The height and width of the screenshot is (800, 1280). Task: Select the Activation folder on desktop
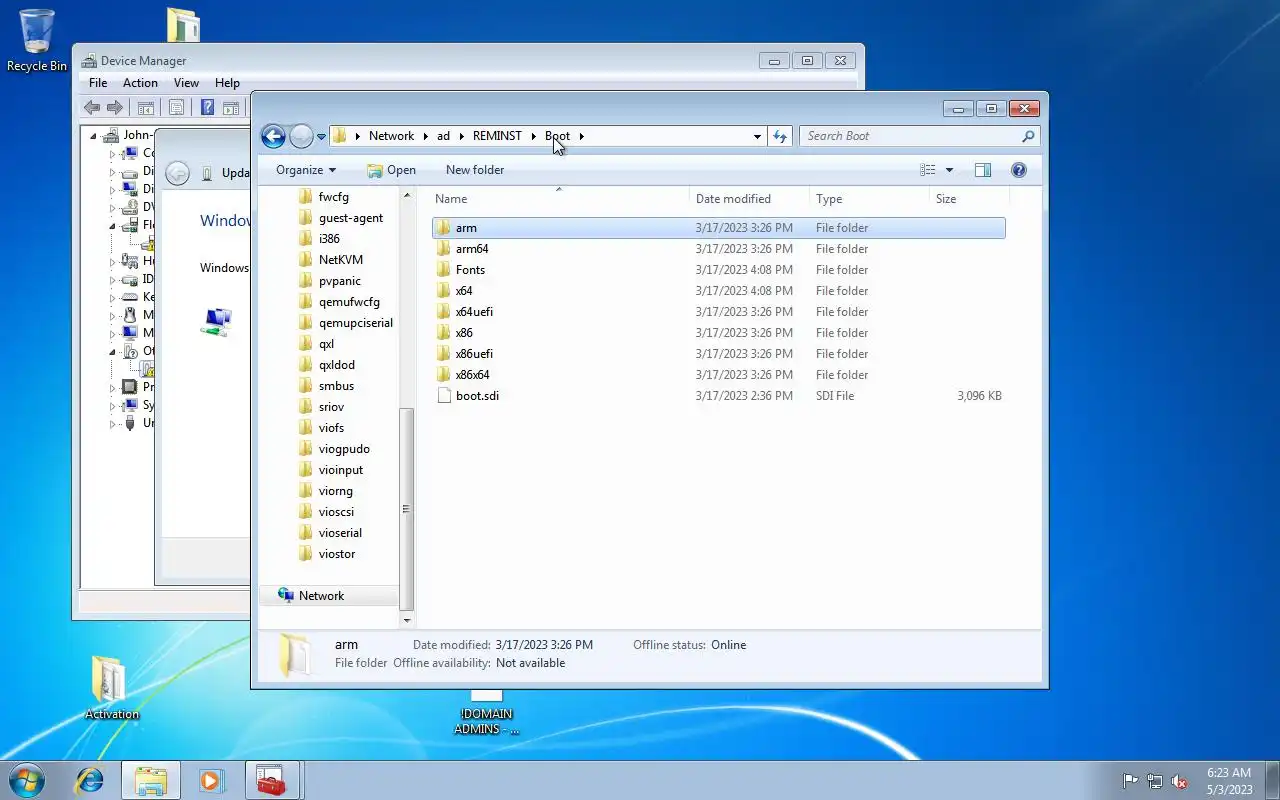pos(111,687)
